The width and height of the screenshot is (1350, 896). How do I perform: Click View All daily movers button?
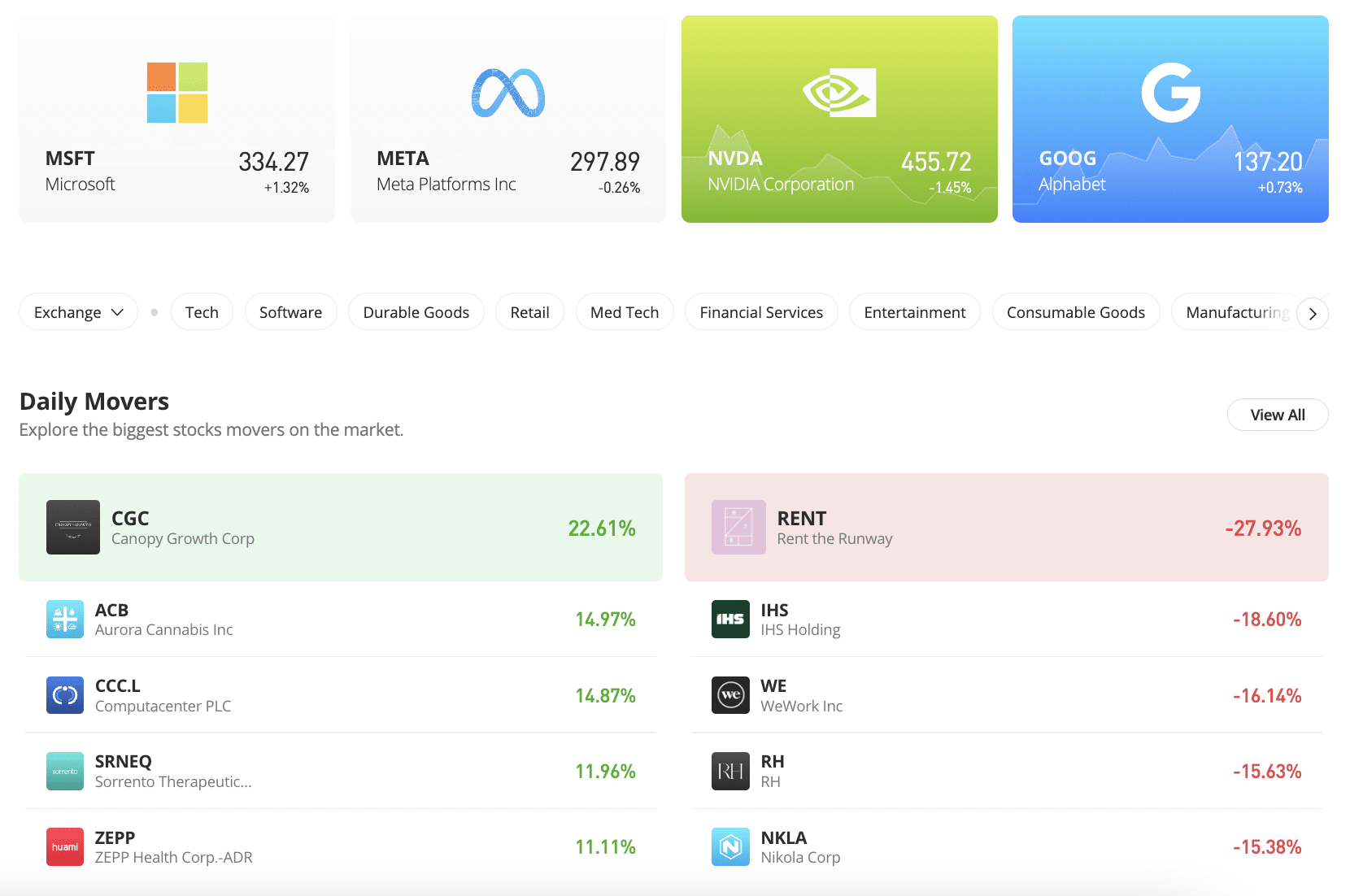pyautogui.click(x=1278, y=415)
